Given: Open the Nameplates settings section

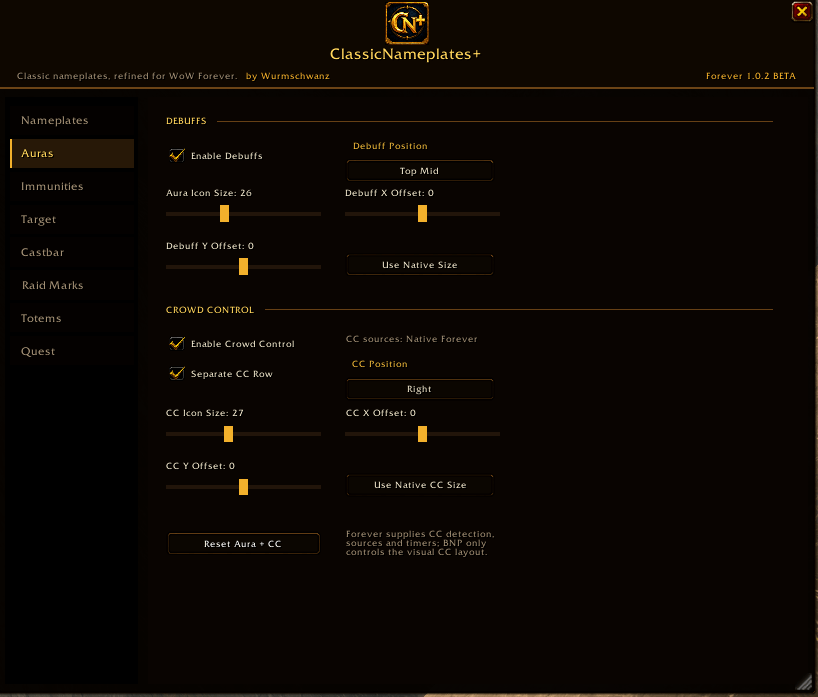Looking at the screenshot, I should pos(72,120).
